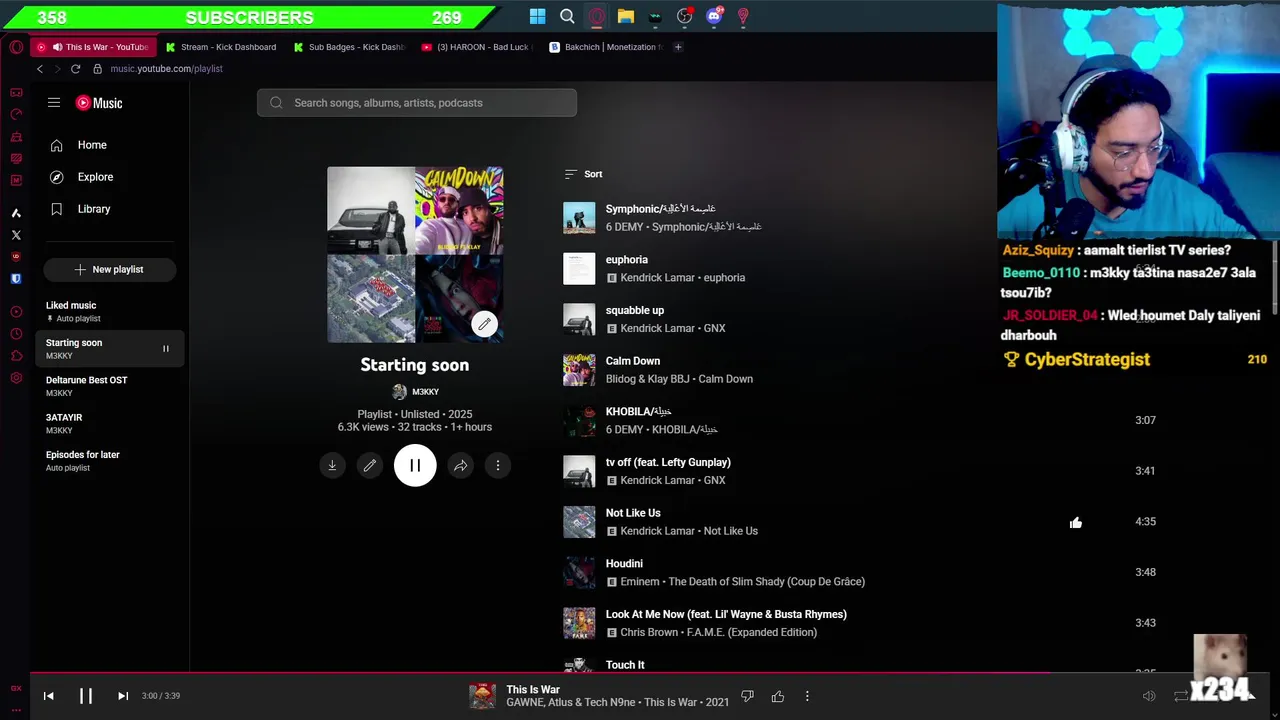The height and width of the screenshot is (720, 1280).
Task: Open the Liked music auto playlist
Action: point(110,311)
